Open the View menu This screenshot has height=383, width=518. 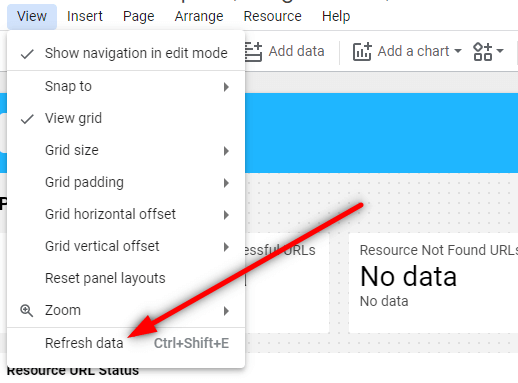32,16
